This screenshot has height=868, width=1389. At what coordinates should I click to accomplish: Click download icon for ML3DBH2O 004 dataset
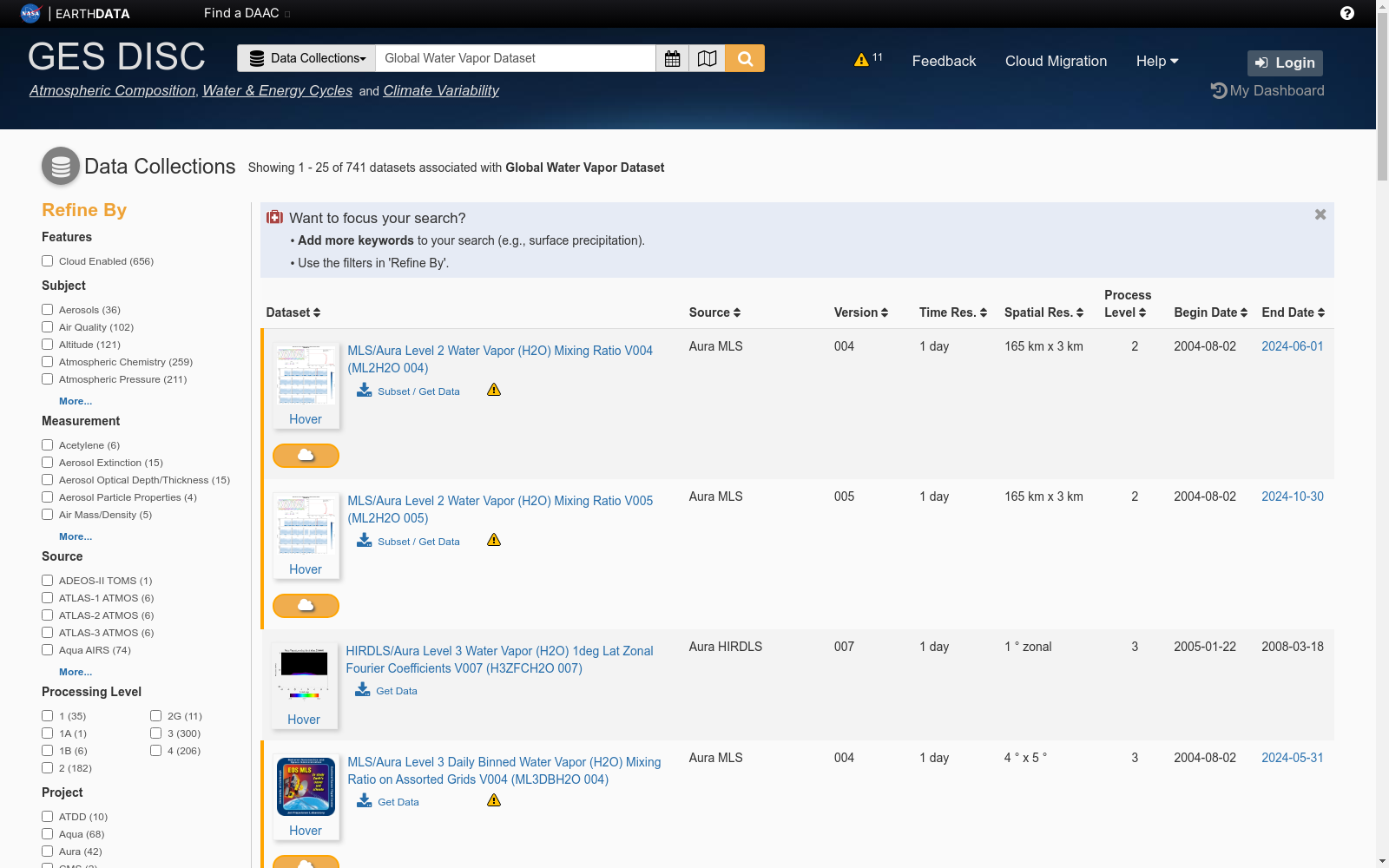click(365, 800)
